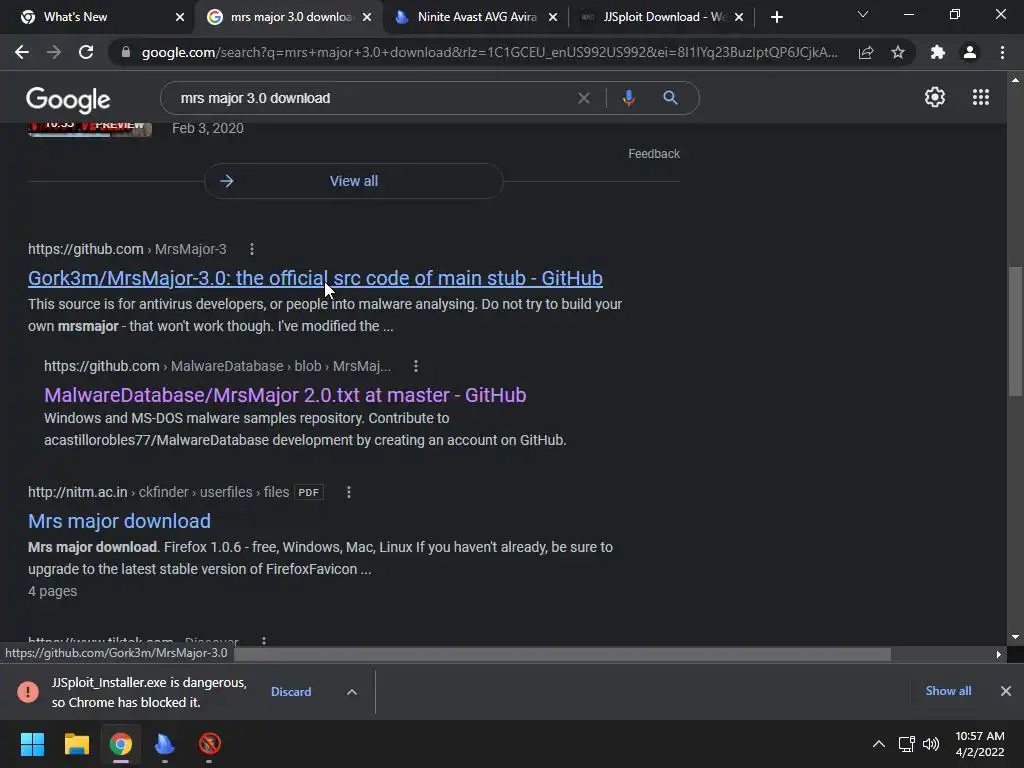This screenshot has height=768, width=1024.
Task: Close the Ninite tab
Action: (x=553, y=17)
